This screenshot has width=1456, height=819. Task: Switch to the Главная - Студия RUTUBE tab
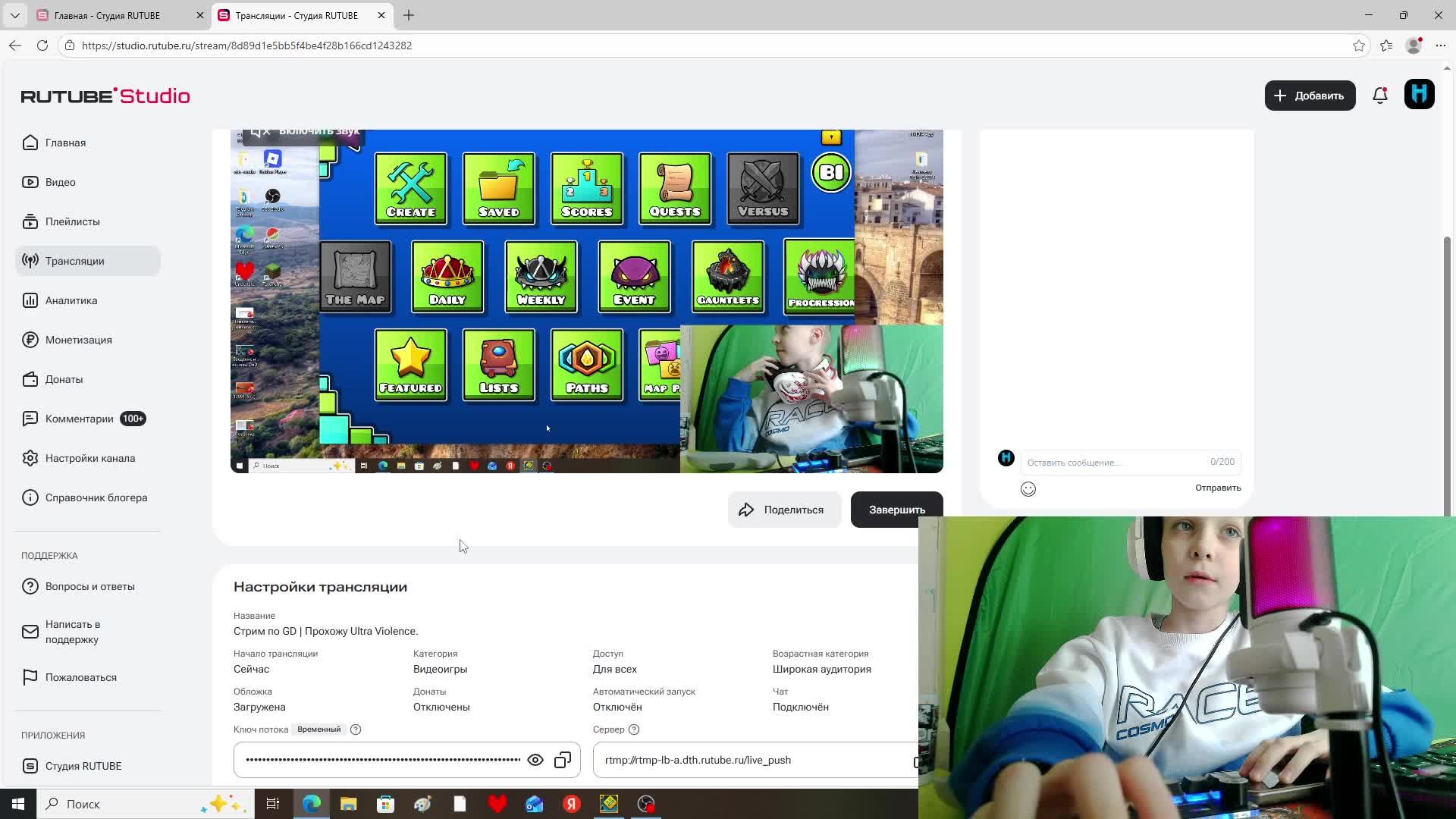click(107, 15)
